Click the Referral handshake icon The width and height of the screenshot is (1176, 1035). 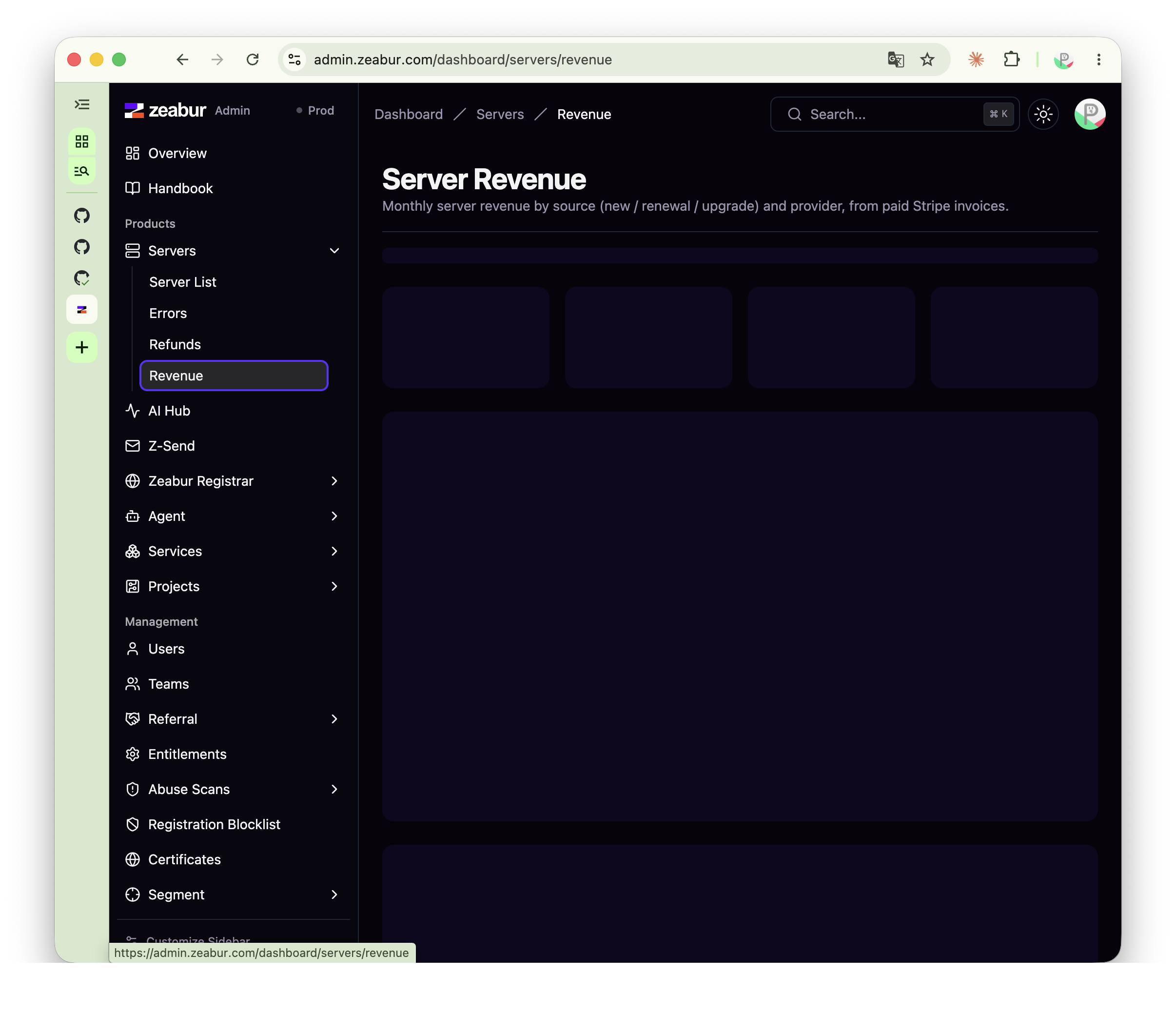tap(132, 719)
